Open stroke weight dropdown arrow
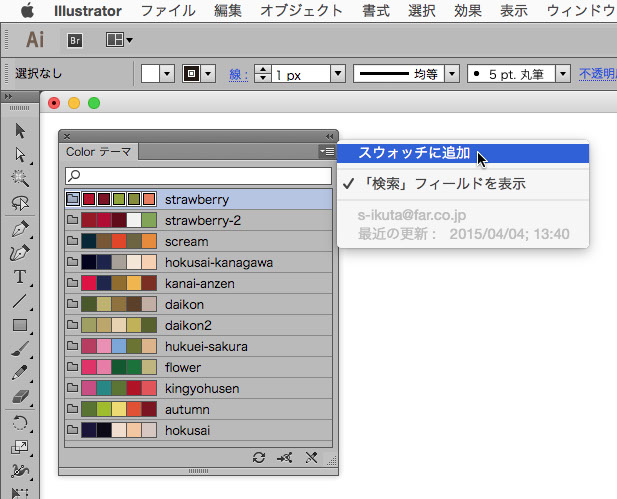Viewport: 617px width, 499px height. [x=338, y=74]
